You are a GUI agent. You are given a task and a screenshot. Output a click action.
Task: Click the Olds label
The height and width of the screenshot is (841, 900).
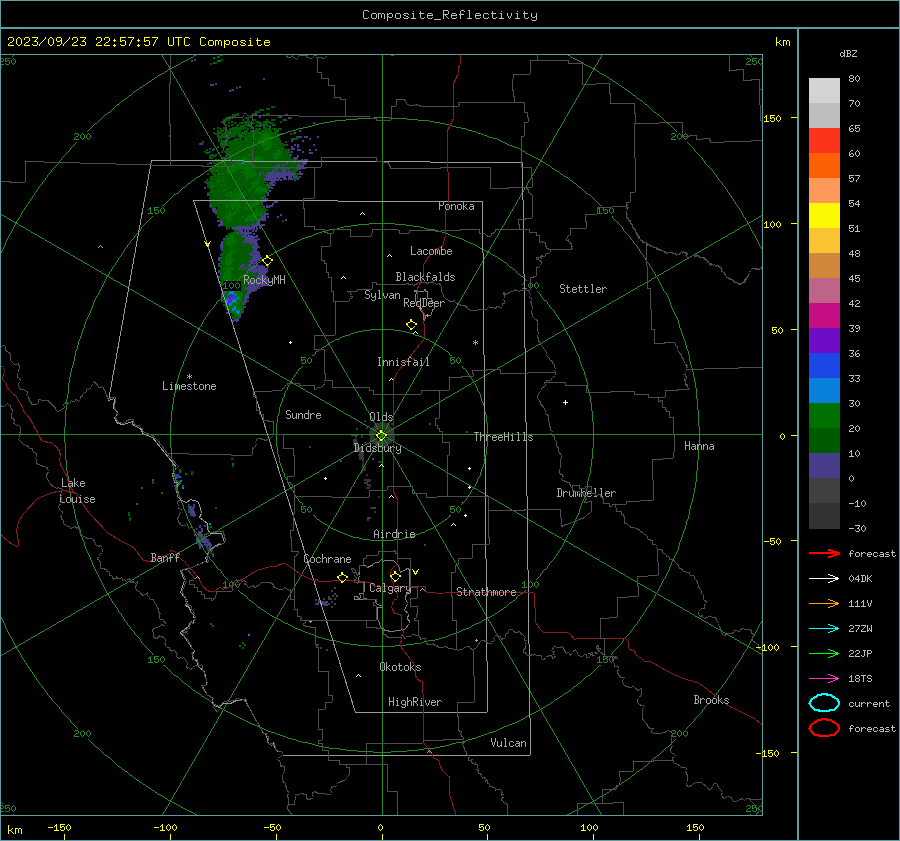pyautogui.click(x=381, y=417)
